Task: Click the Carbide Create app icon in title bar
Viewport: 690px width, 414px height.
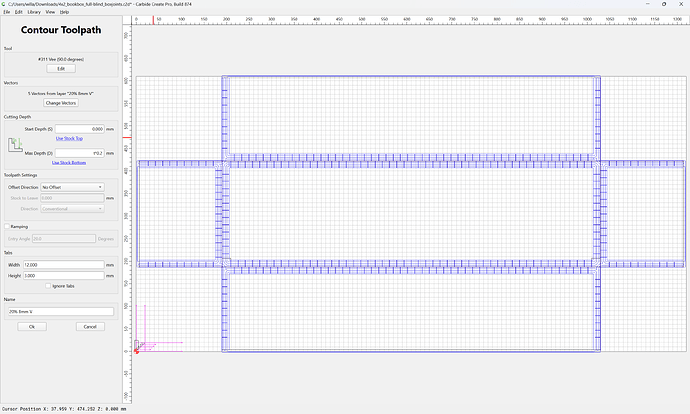Action: pyautogui.click(x=4, y=4)
